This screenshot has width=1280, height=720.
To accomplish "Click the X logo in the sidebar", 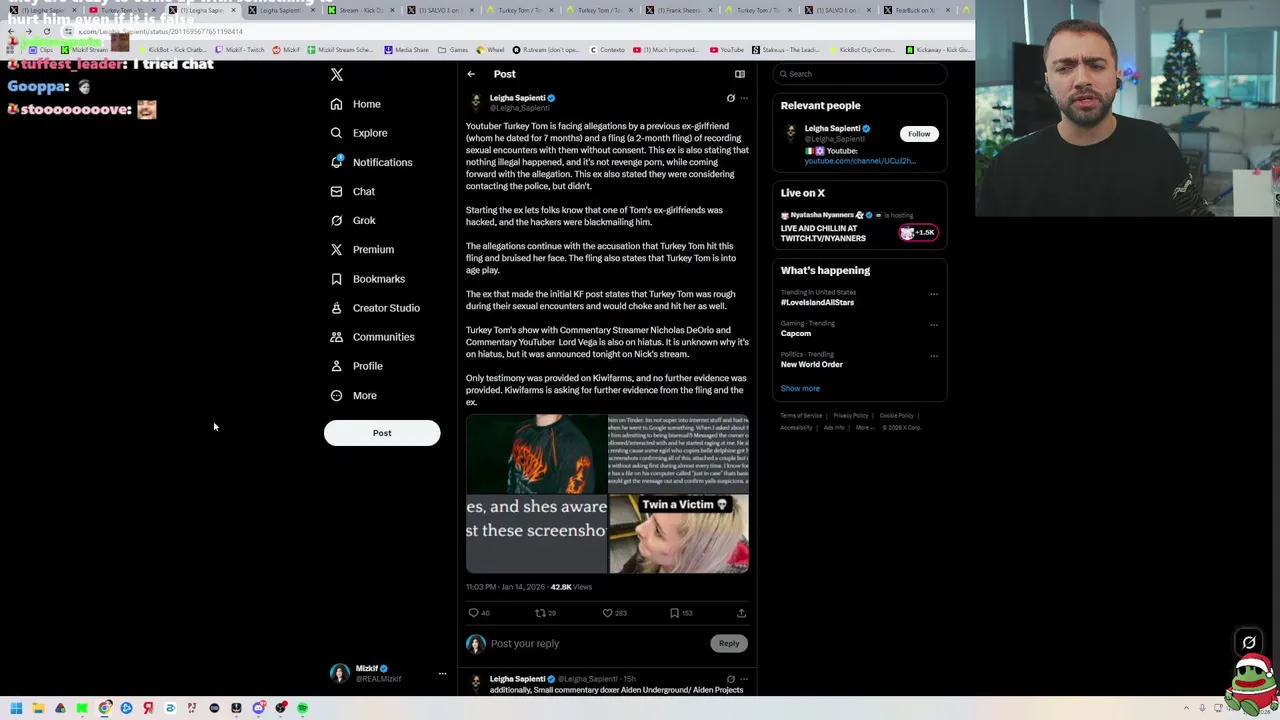I will (x=337, y=75).
